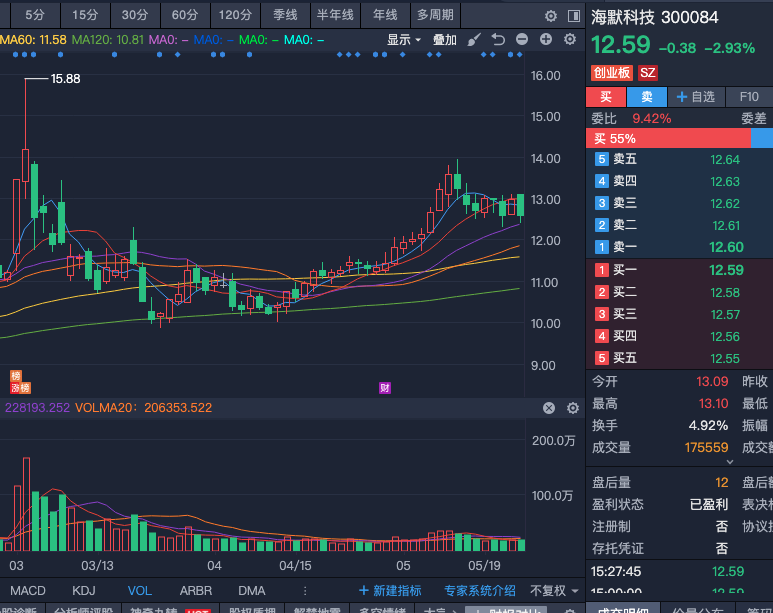773x613 pixels.
Task: Click sell-one price 12.60
Action: [x=726, y=247]
